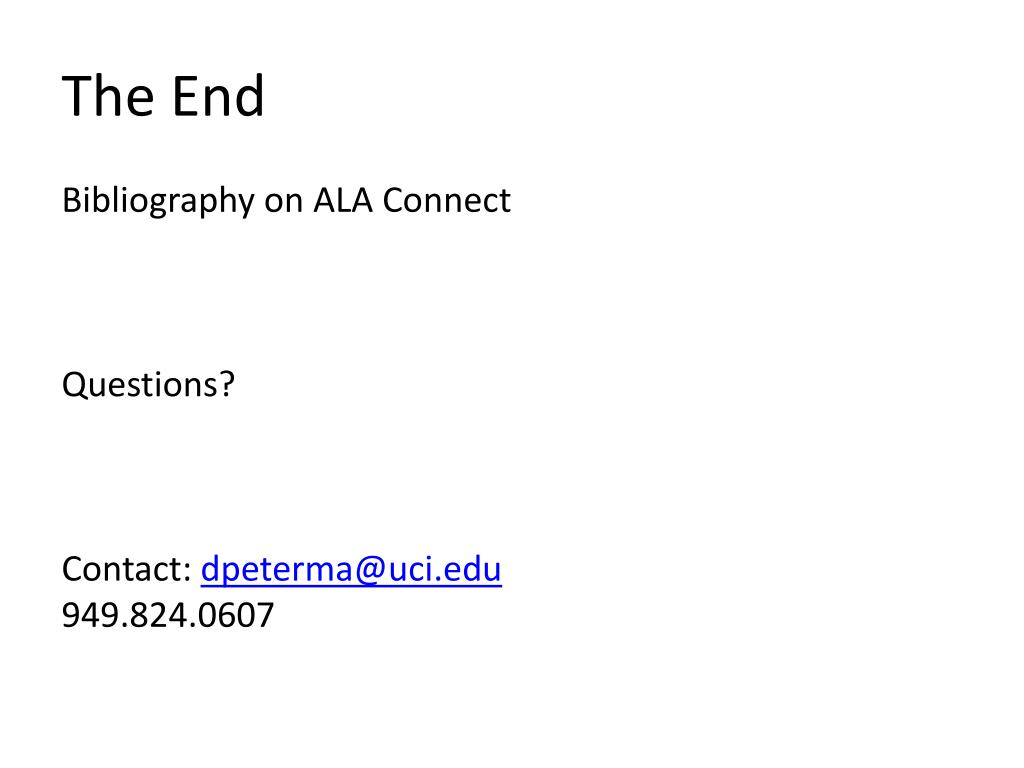
Task: Select the phone number 949.824.0607
Action: click(168, 615)
